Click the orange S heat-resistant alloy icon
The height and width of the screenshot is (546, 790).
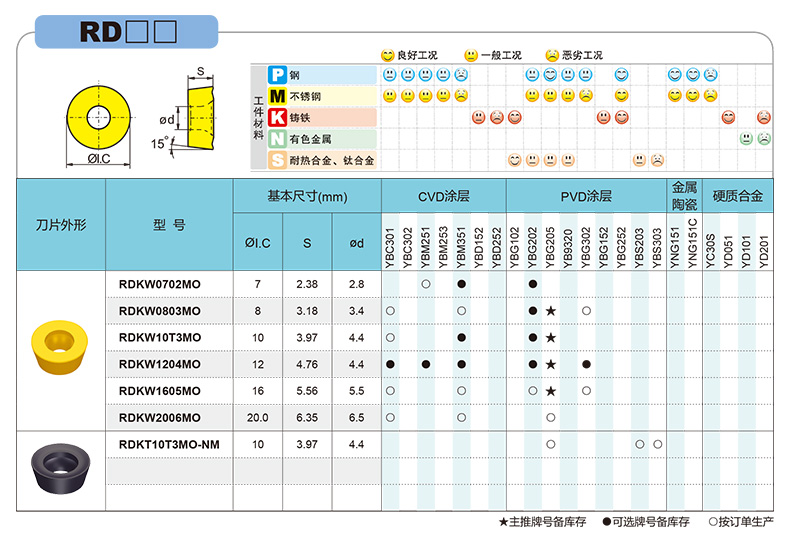[x=277, y=160]
